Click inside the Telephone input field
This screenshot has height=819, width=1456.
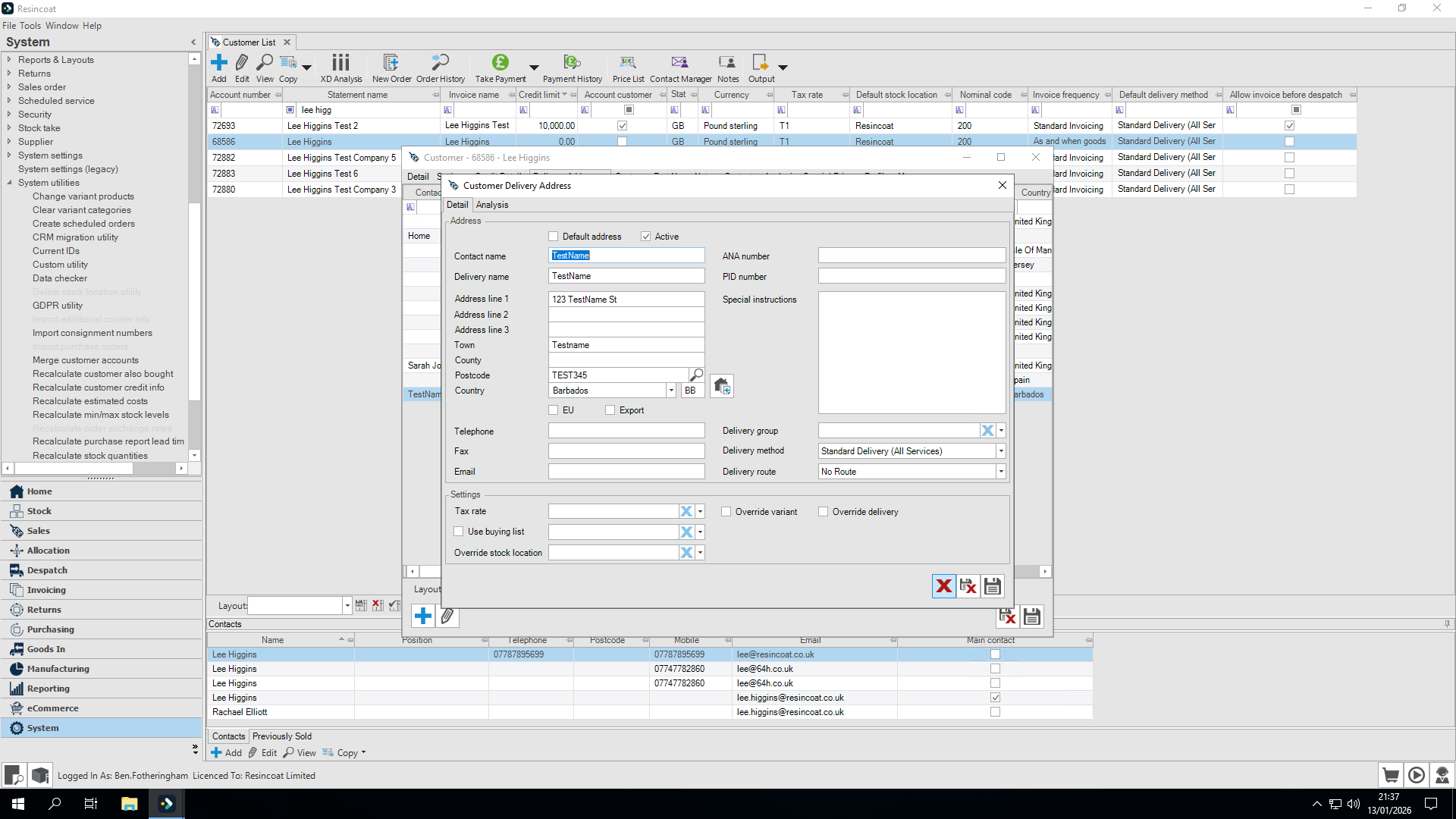[x=626, y=430]
